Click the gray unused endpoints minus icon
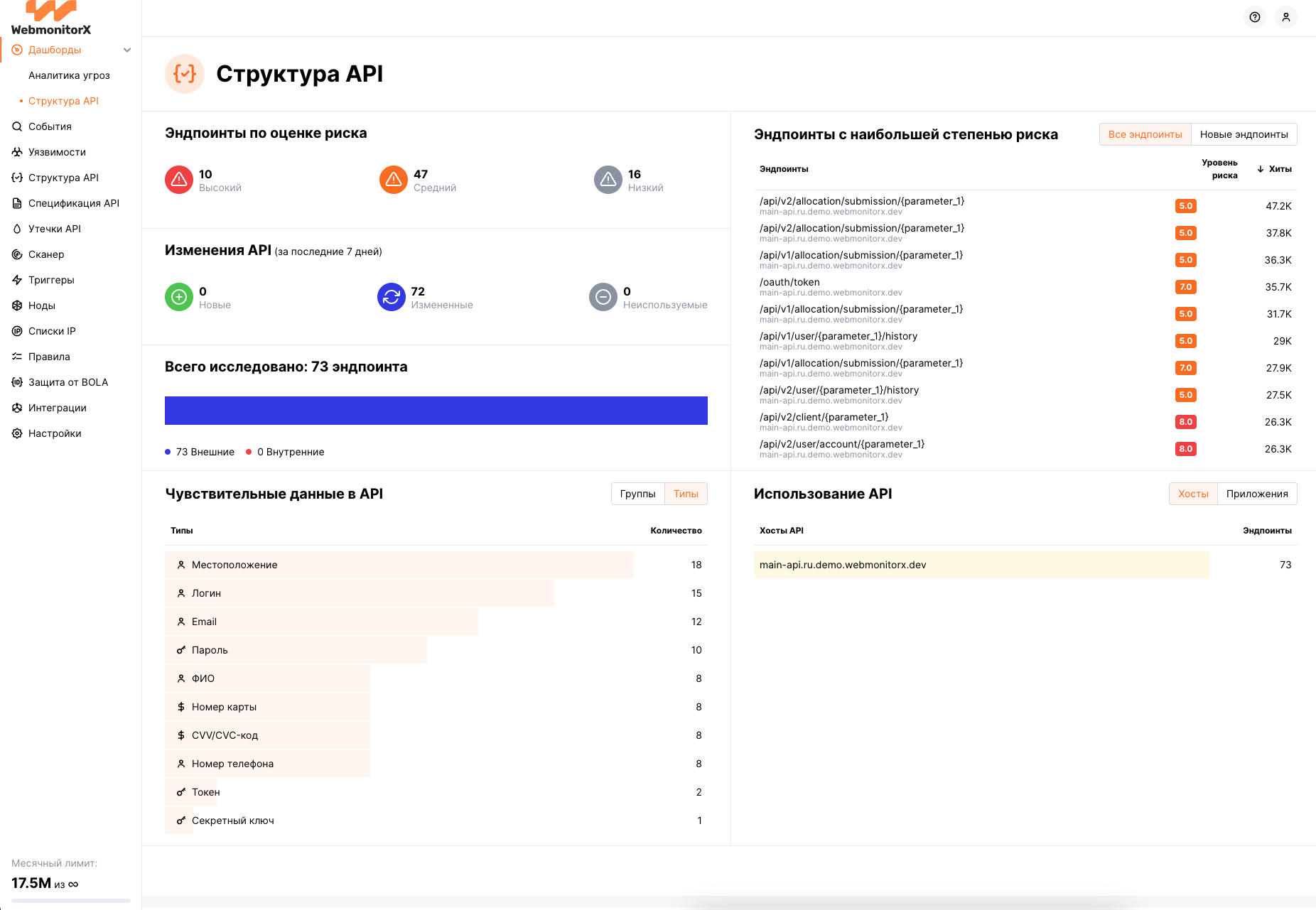The height and width of the screenshot is (910, 1316). (603, 297)
